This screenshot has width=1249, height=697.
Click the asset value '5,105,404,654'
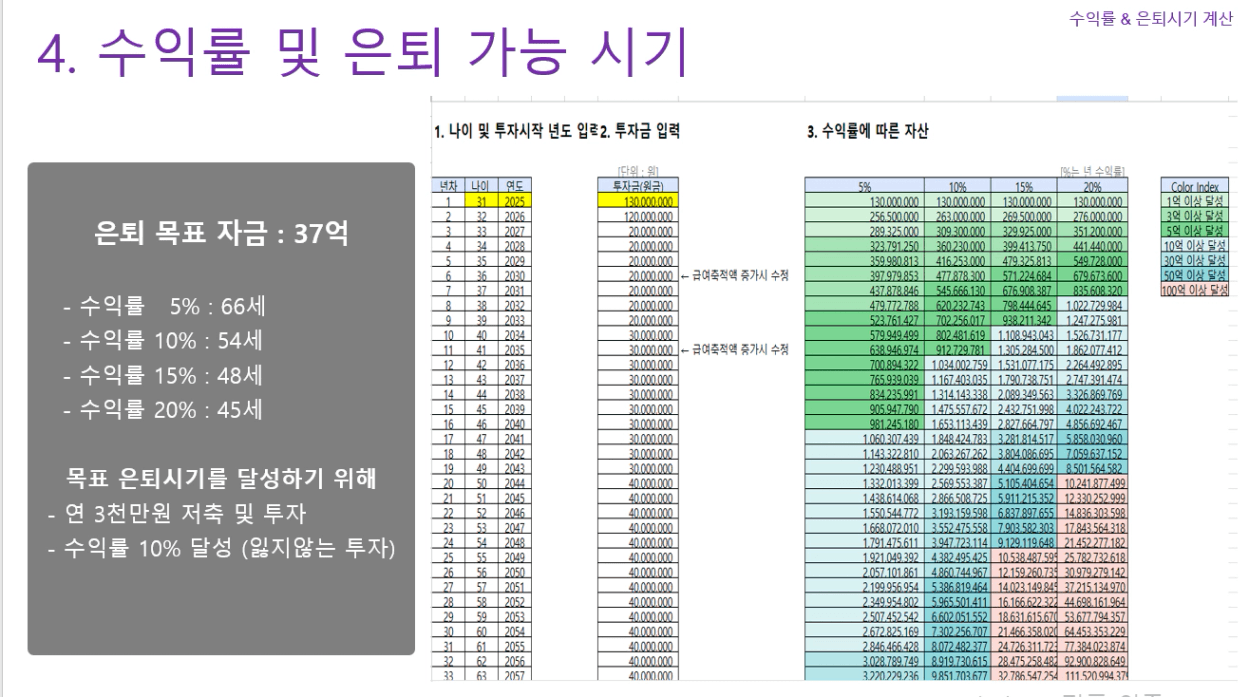(x=1024, y=484)
